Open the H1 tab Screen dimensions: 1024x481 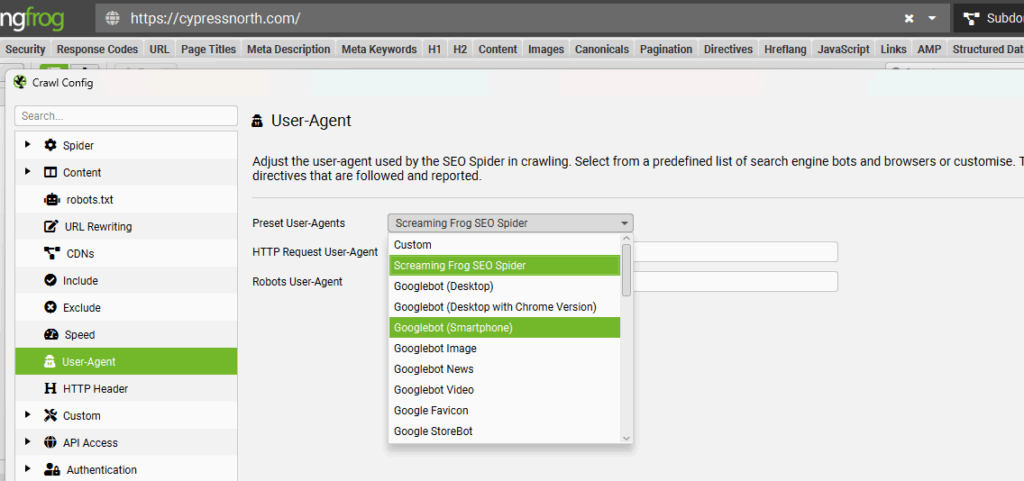pyautogui.click(x=435, y=49)
